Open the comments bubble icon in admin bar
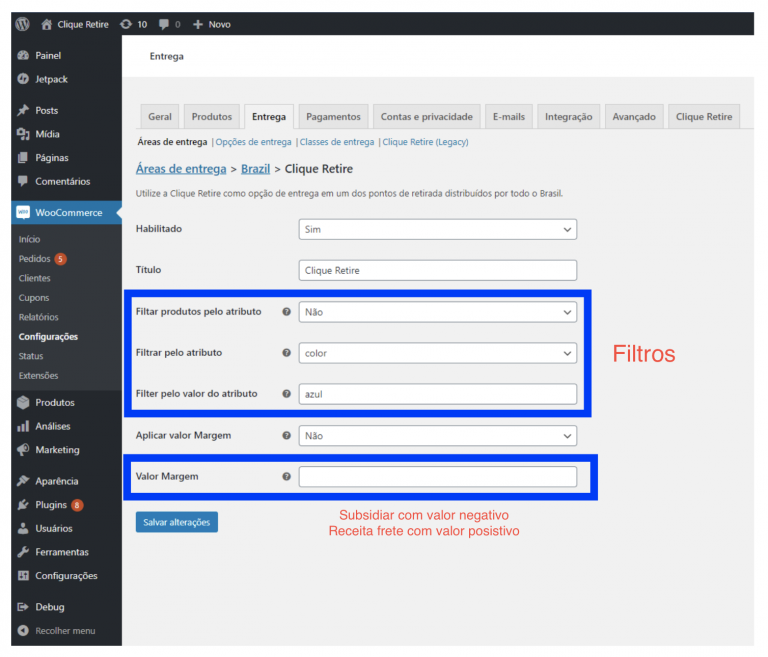The image size is (768, 657). coord(165,24)
